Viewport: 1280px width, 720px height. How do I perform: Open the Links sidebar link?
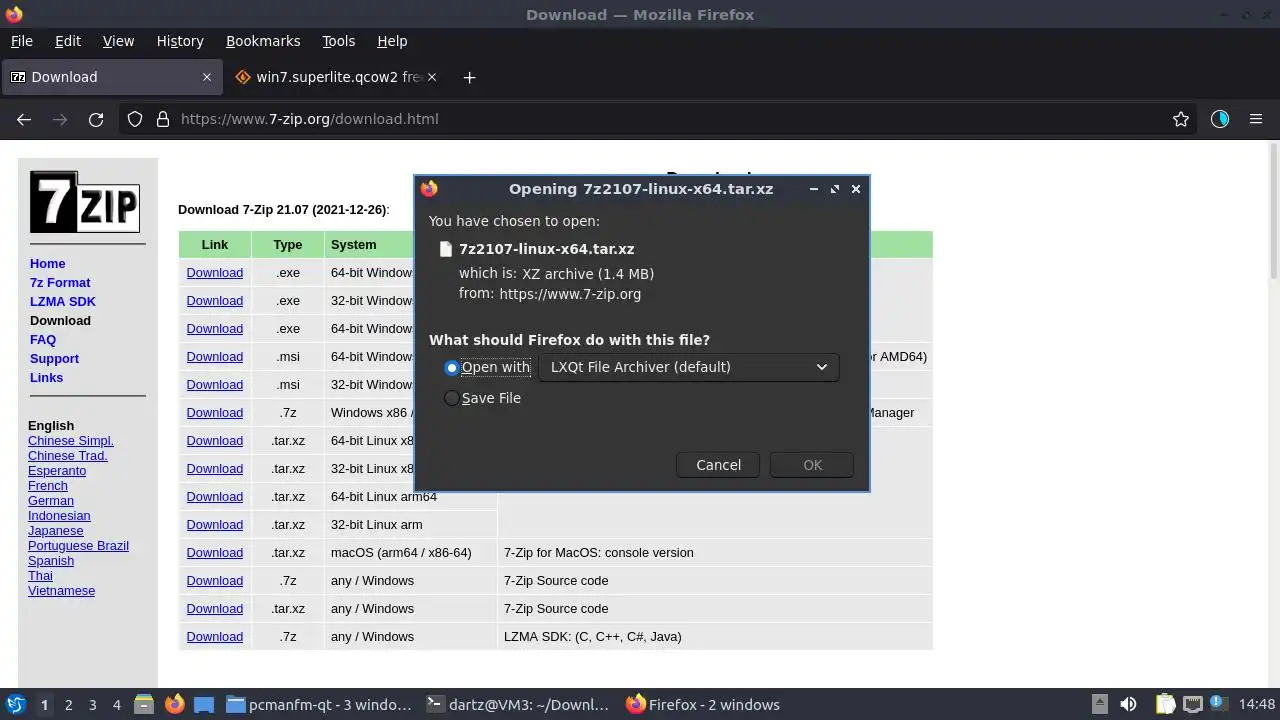point(46,378)
